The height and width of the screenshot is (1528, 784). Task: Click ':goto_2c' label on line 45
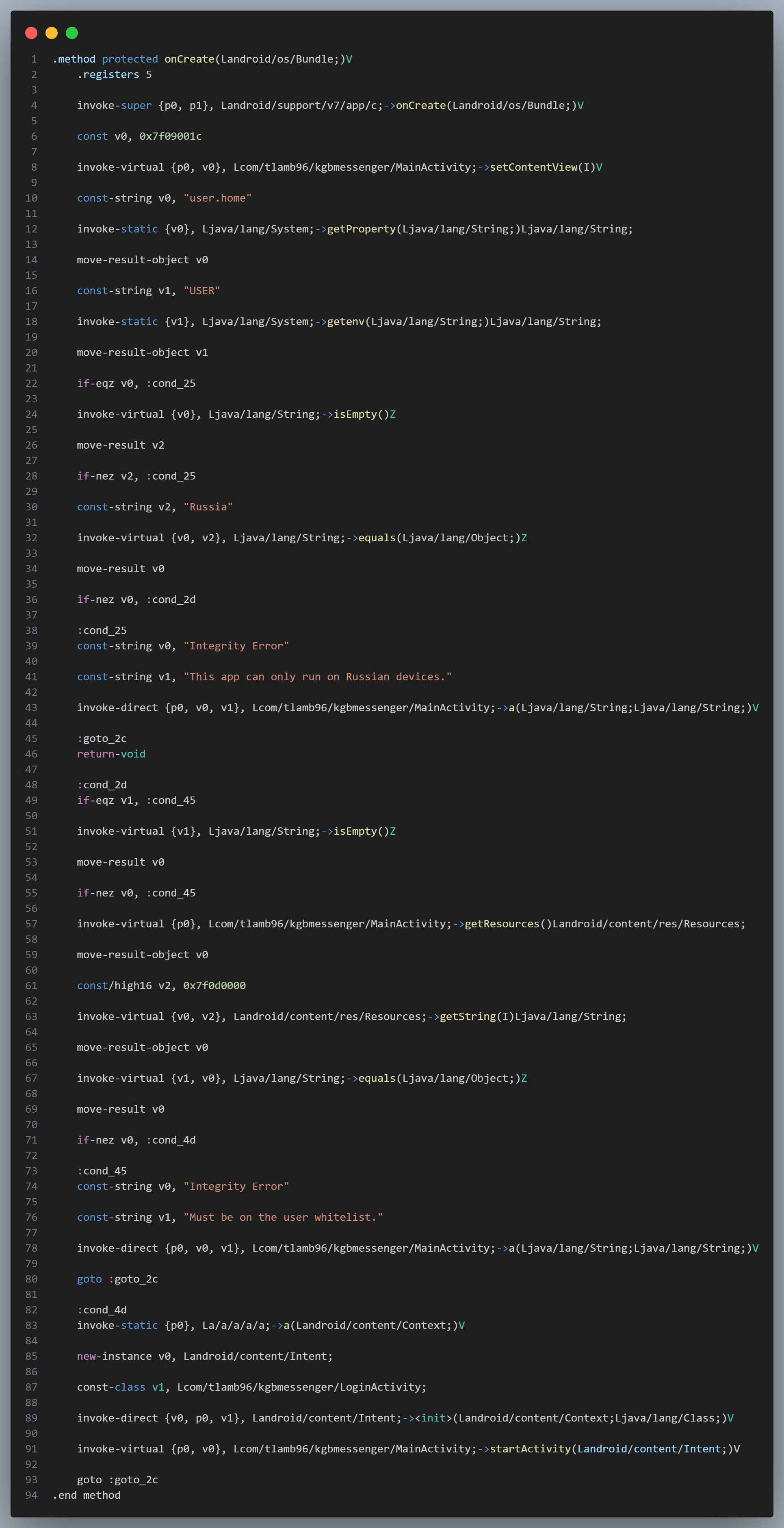pos(102,738)
